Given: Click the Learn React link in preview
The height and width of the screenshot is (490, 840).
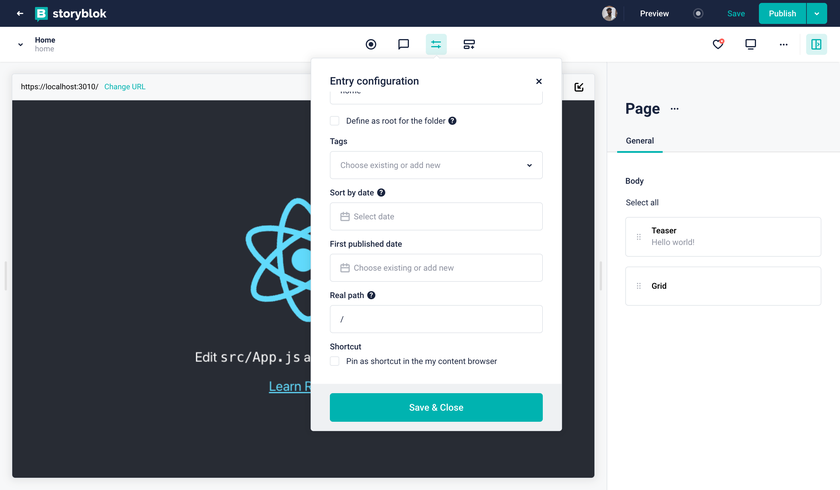Looking at the screenshot, I should point(290,386).
